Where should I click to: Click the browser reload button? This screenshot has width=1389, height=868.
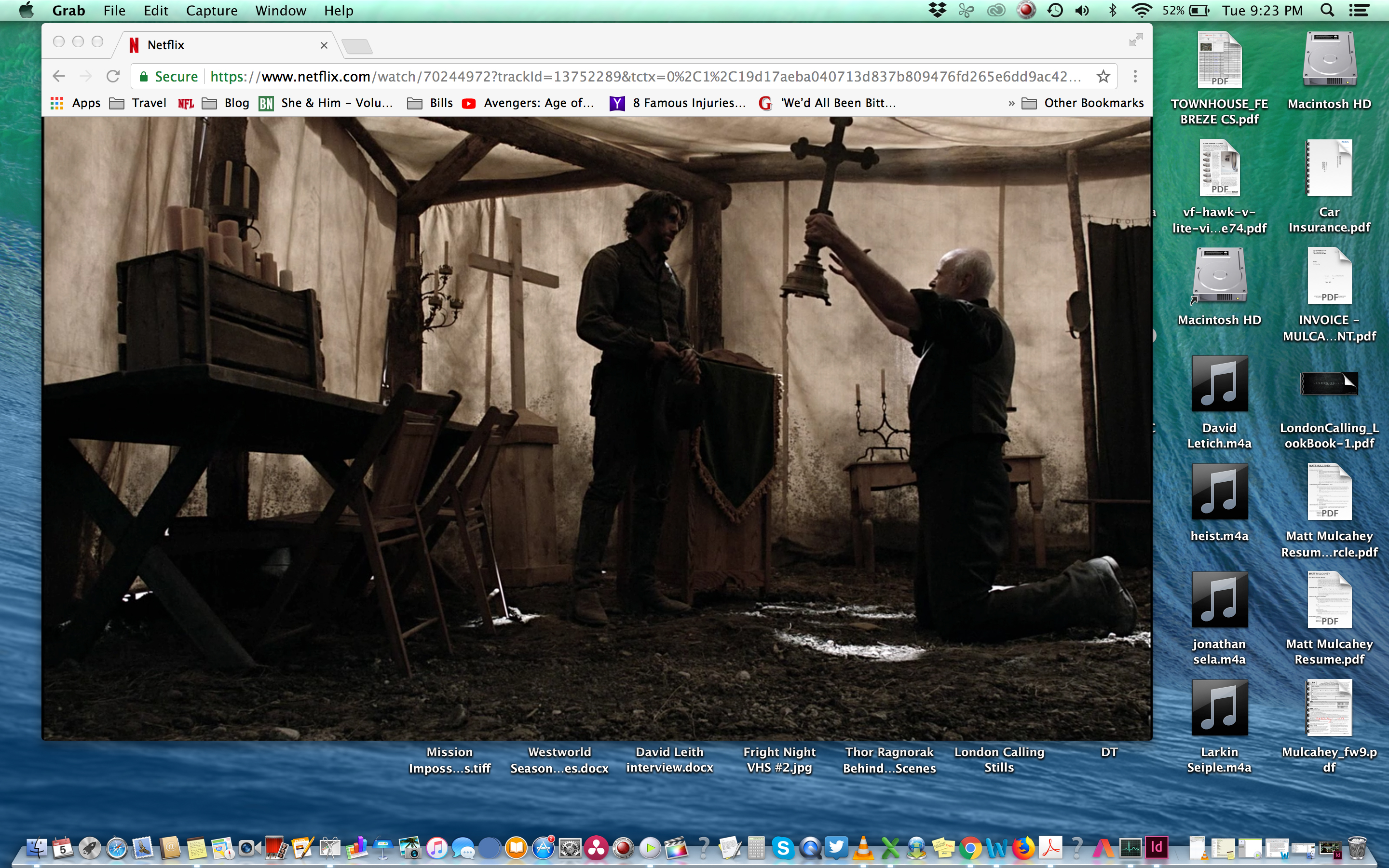point(113,76)
